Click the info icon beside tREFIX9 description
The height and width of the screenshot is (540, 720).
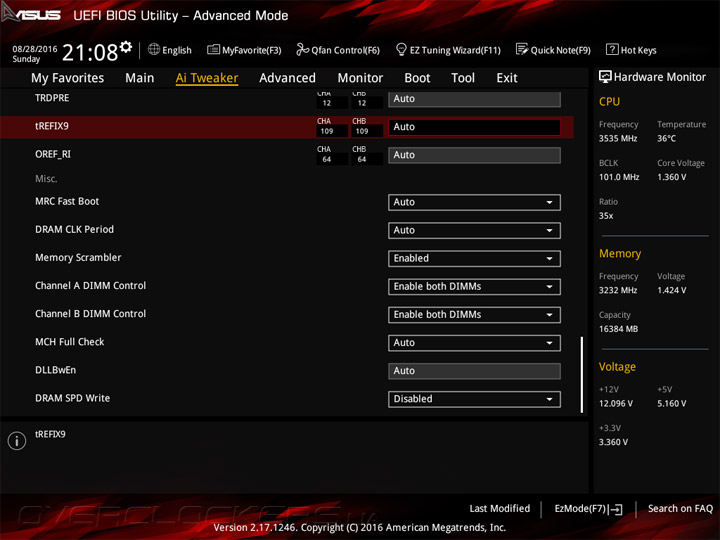tap(17, 440)
